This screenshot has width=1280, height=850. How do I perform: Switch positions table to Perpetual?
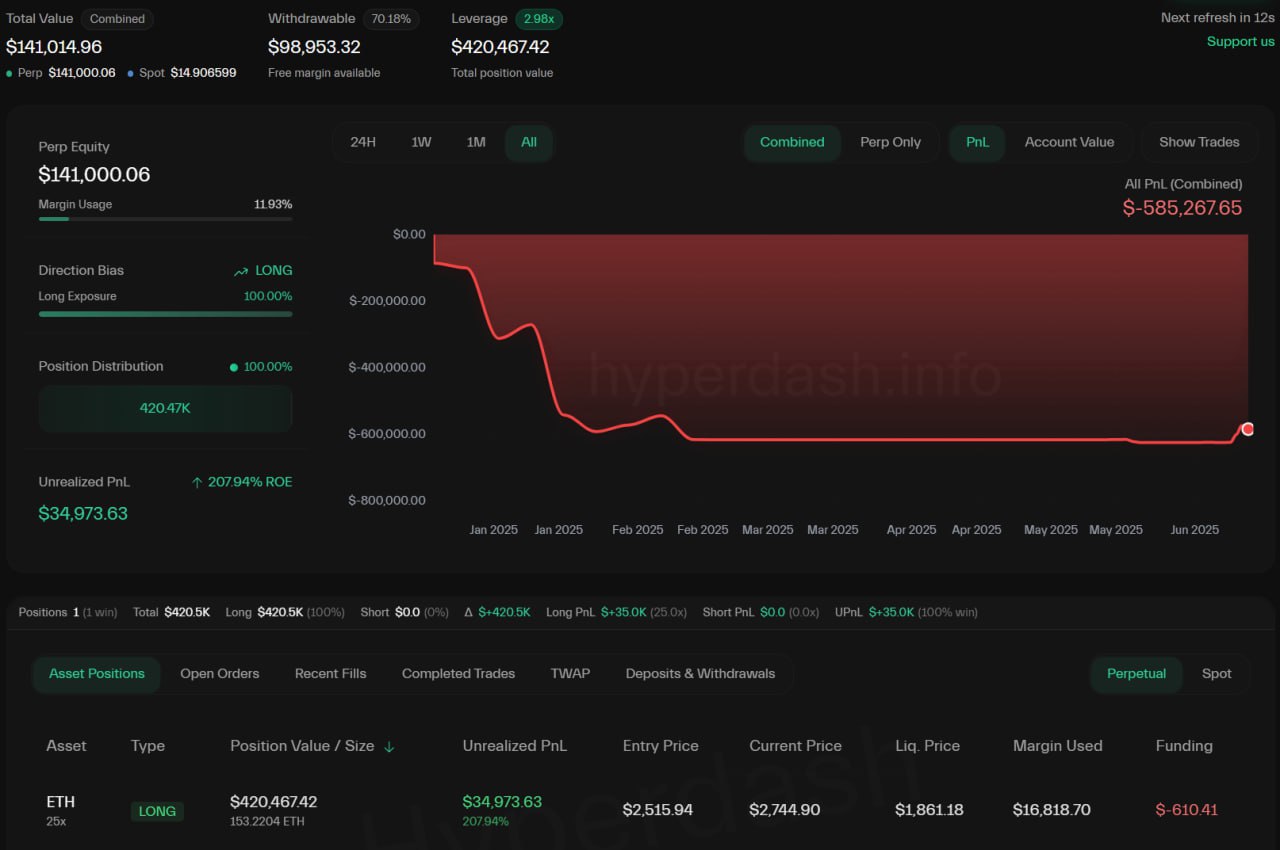coord(1136,674)
